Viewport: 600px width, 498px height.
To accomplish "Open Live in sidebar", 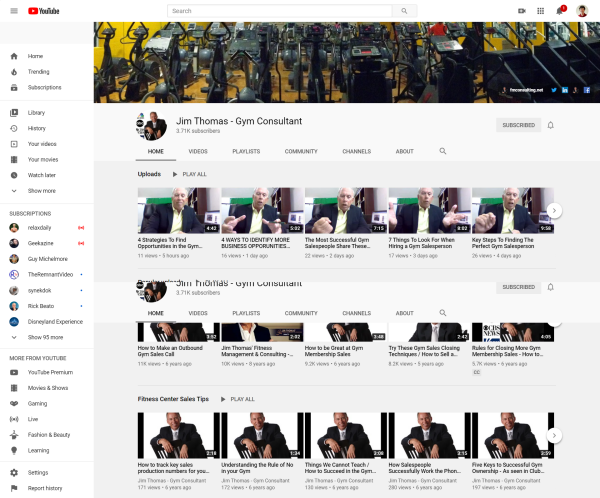I will [x=47, y=419].
